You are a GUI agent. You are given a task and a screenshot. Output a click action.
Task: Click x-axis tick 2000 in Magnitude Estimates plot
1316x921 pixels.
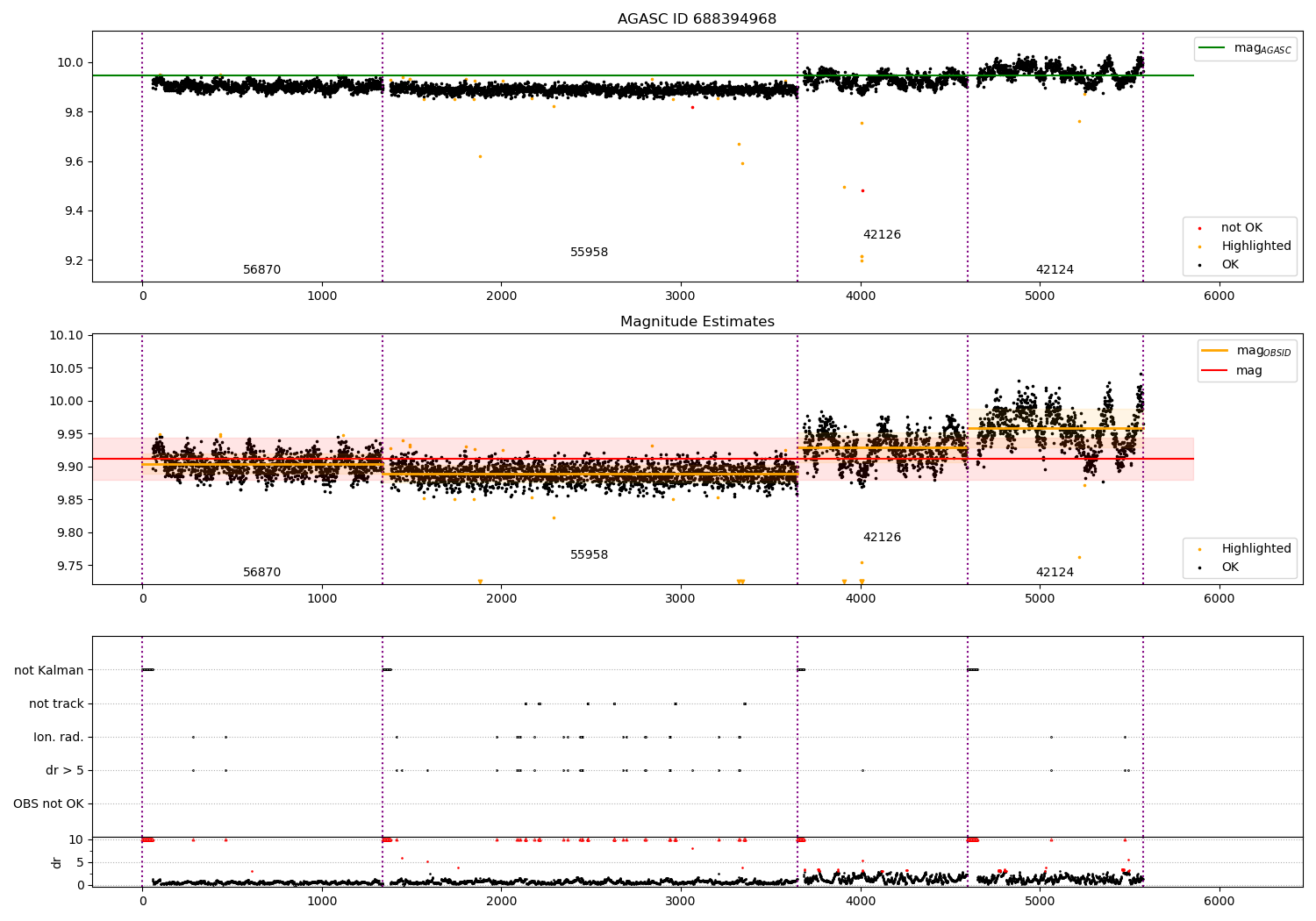pyautogui.click(x=501, y=599)
